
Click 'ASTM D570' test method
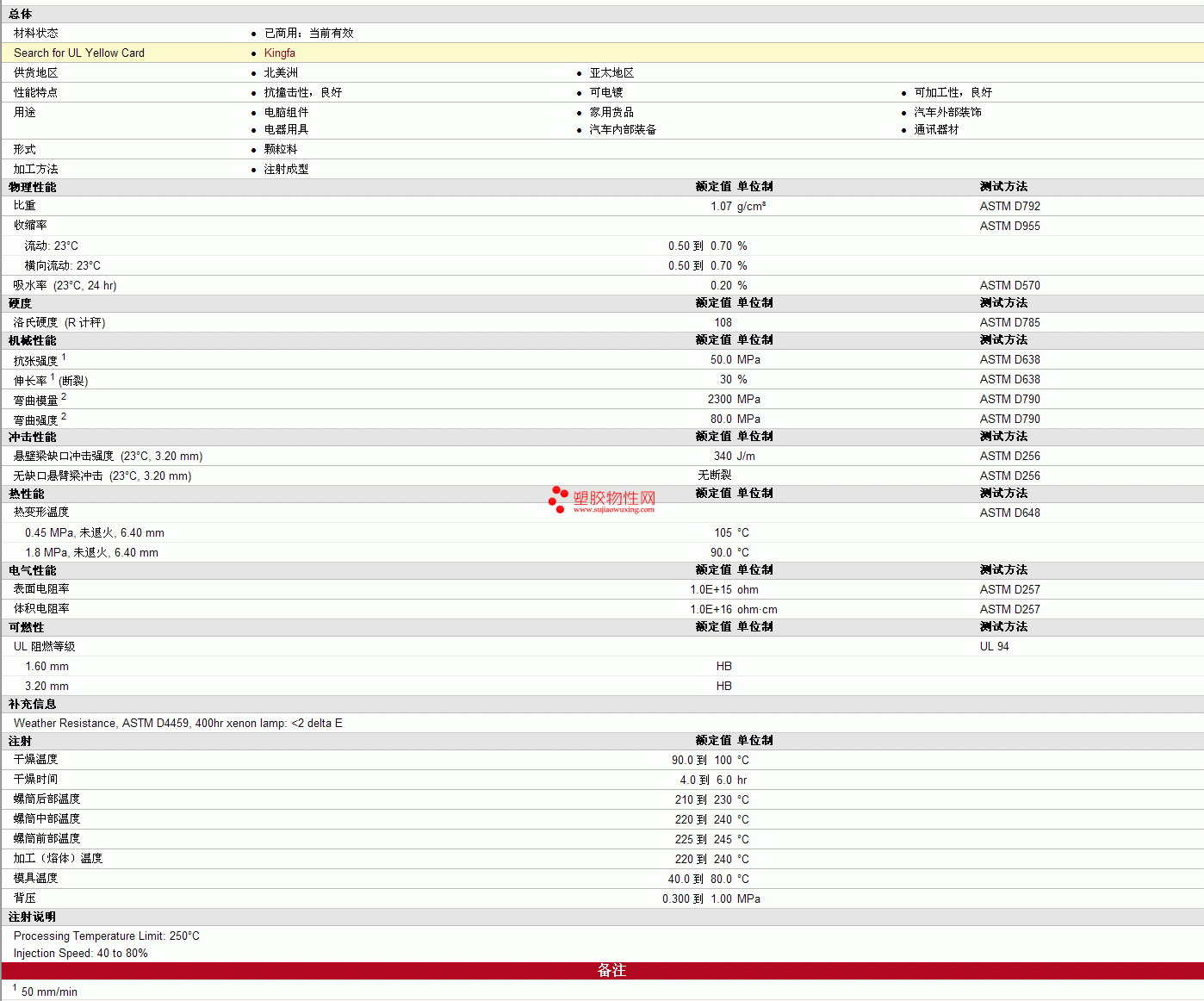click(x=1009, y=285)
